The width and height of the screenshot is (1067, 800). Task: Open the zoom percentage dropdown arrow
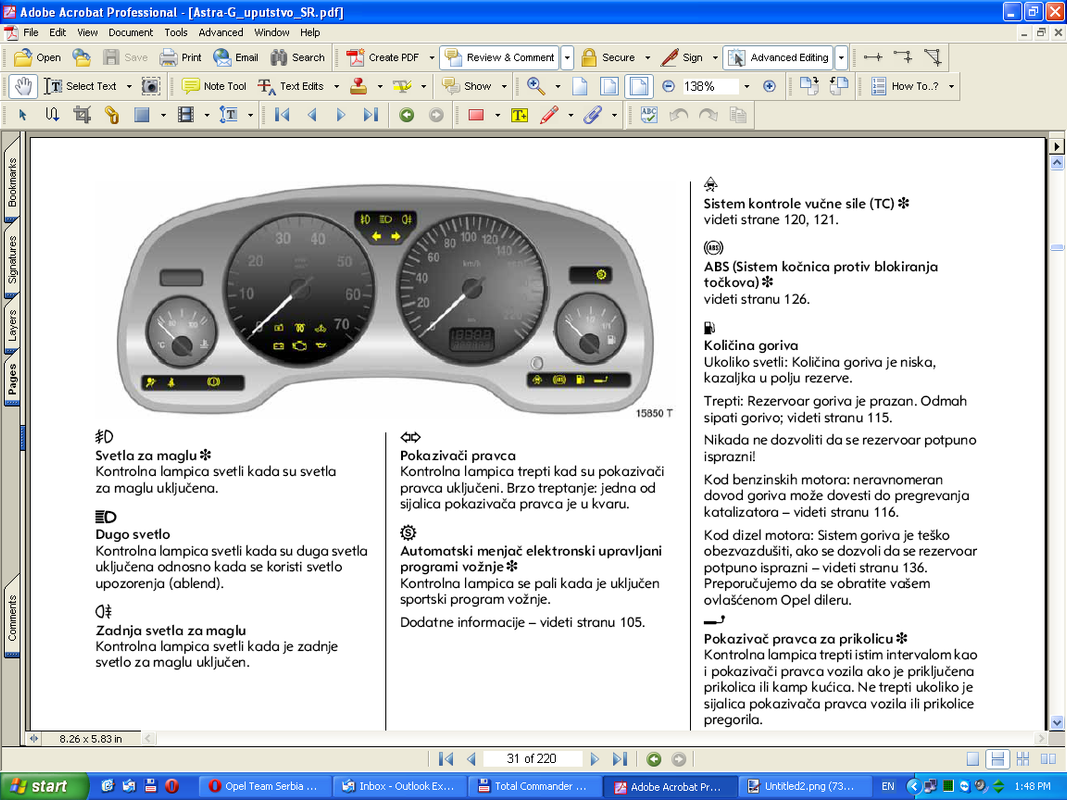tap(747, 86)
